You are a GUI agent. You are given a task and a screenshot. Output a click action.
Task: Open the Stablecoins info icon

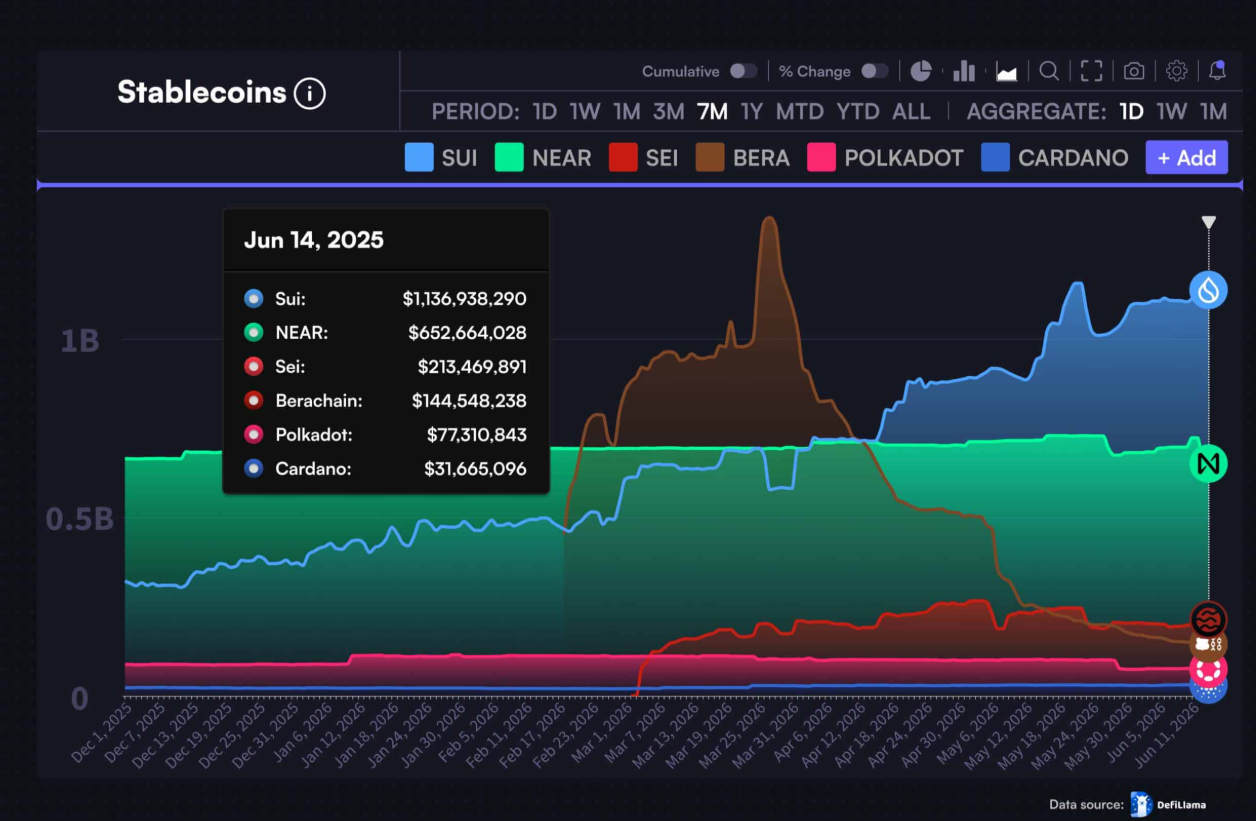click(x=310, y=94)
